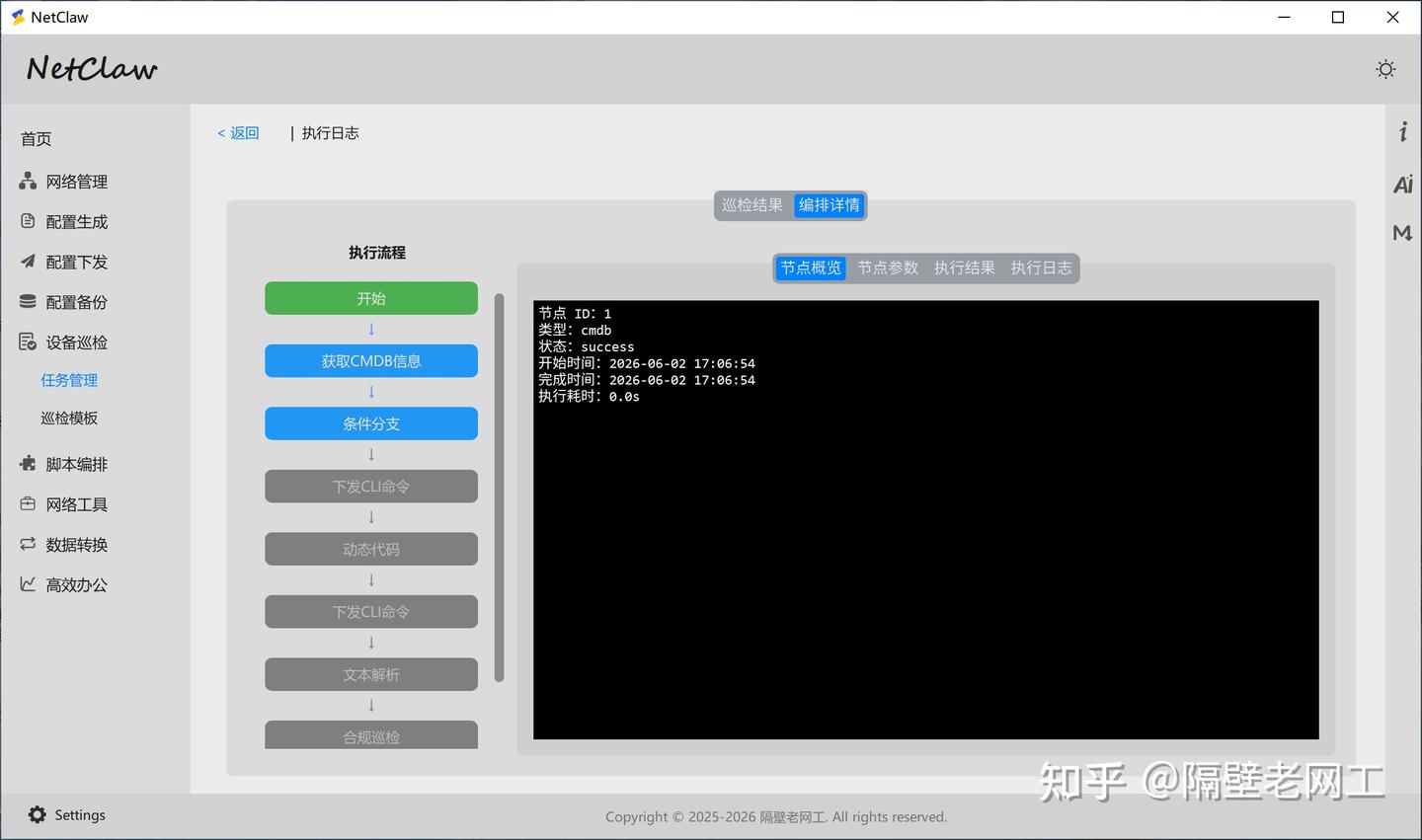The width and height of the screenshot is (1422, 840).
Task: Click the 网络工具 toolbox icon
Action: point(28,503)
